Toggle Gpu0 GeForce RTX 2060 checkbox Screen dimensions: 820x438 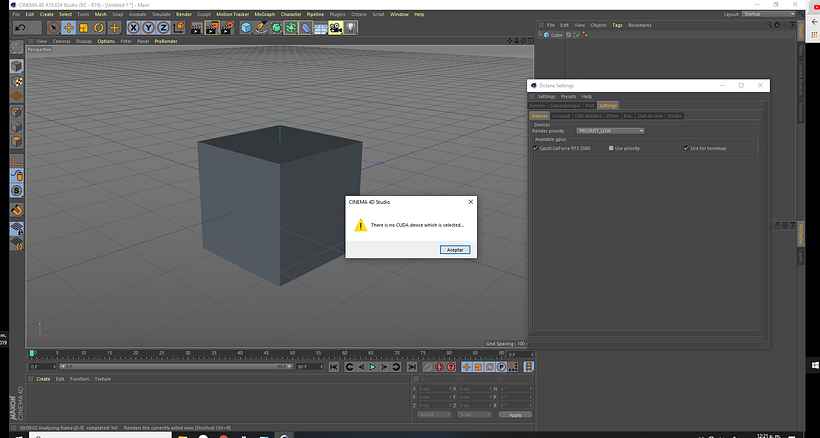536,148
